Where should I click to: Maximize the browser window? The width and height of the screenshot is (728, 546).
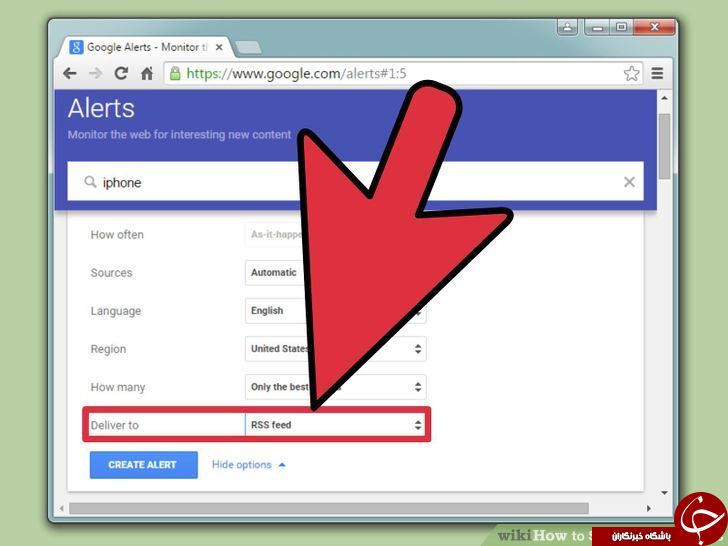(x=621, y=27)
